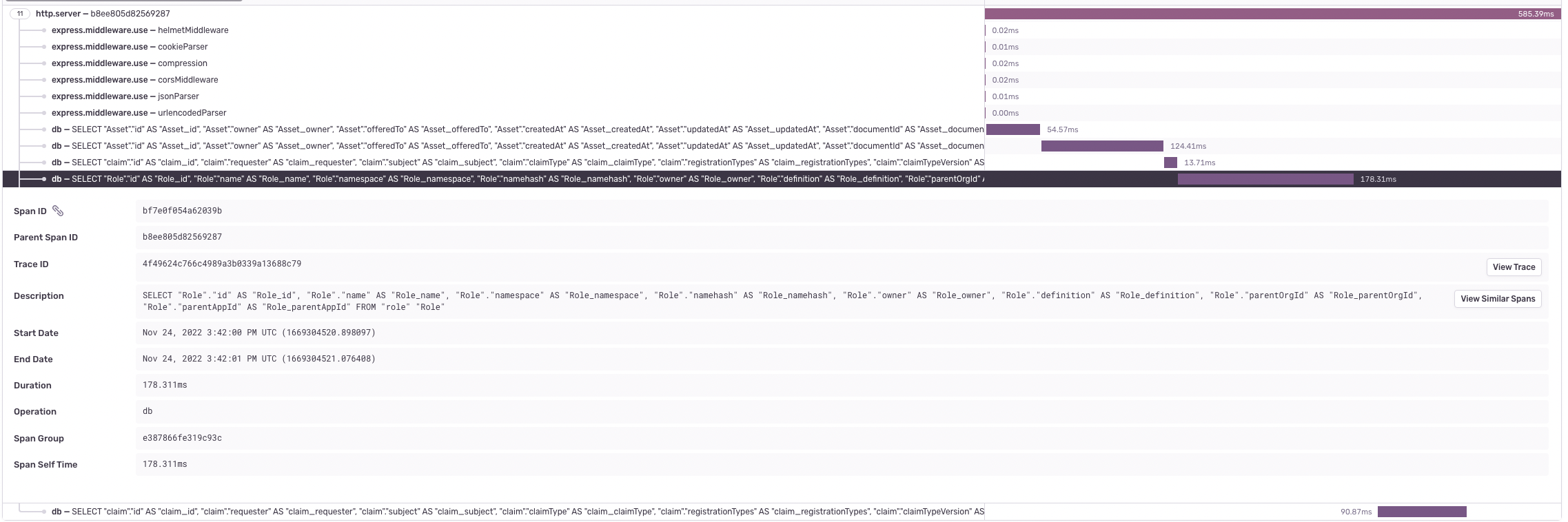The height and width of the screenshot is (522, 1568).
Task: Click the 0.00ms label on urlencodedParser row
Action: (x=1005, y=113)
